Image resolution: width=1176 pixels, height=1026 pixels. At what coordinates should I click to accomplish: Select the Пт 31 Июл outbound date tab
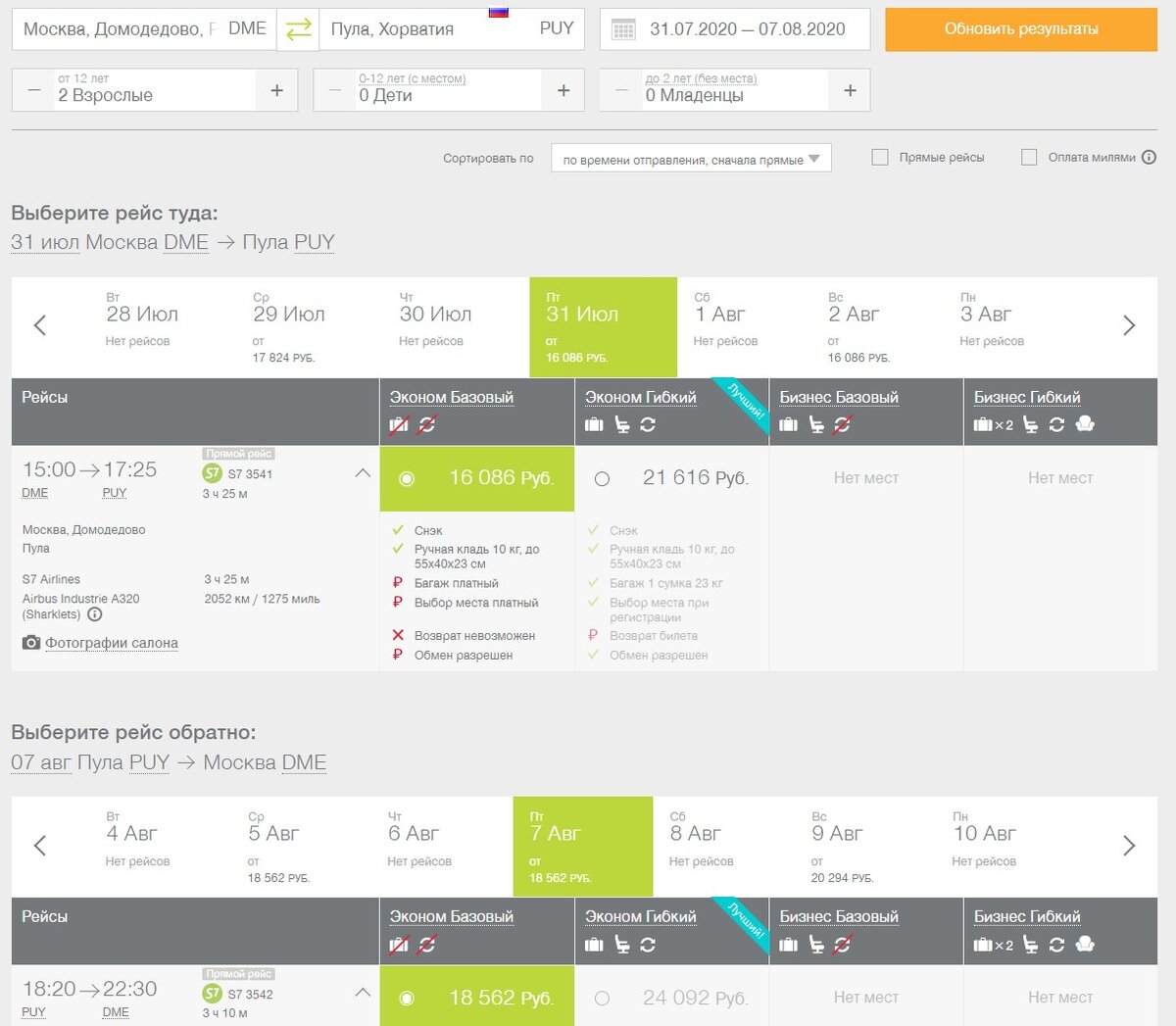click(604, 327)
